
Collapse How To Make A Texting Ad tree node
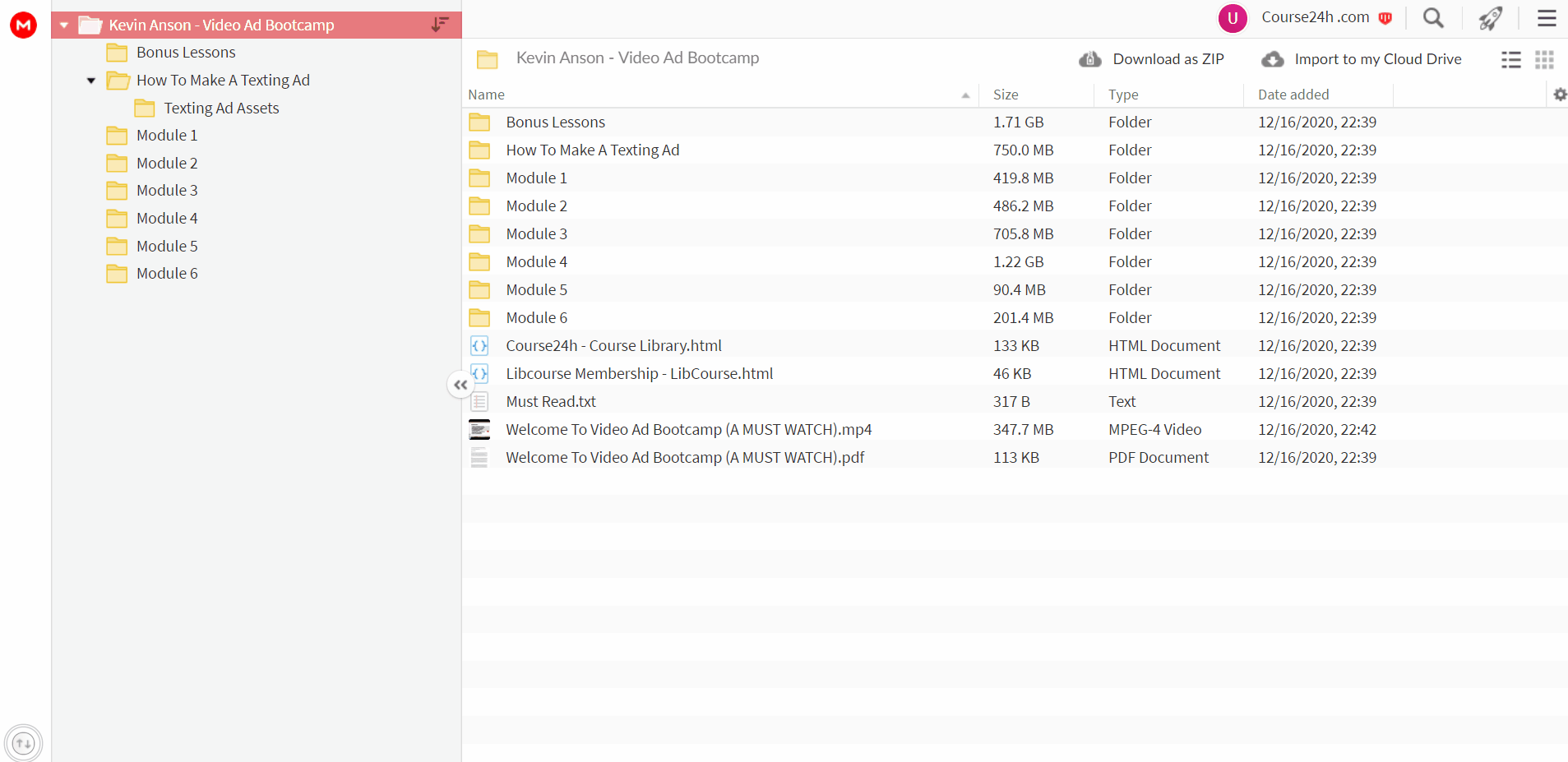(x=91, y=81)
